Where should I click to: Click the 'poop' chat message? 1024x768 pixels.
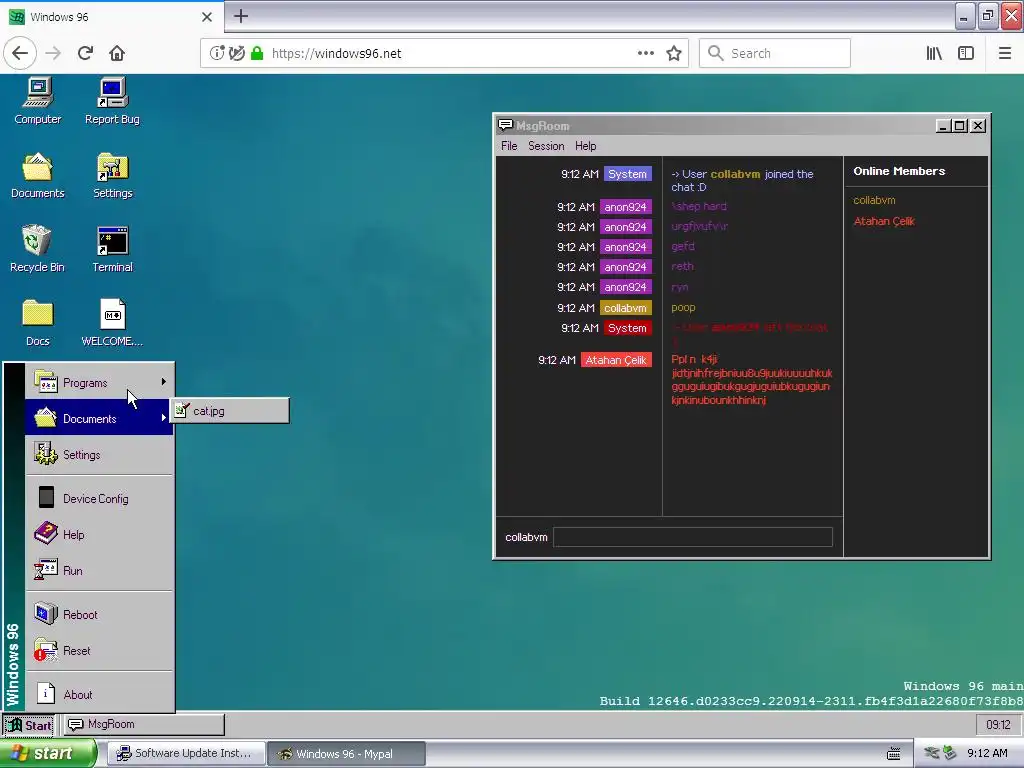click(x=683, y=308)
